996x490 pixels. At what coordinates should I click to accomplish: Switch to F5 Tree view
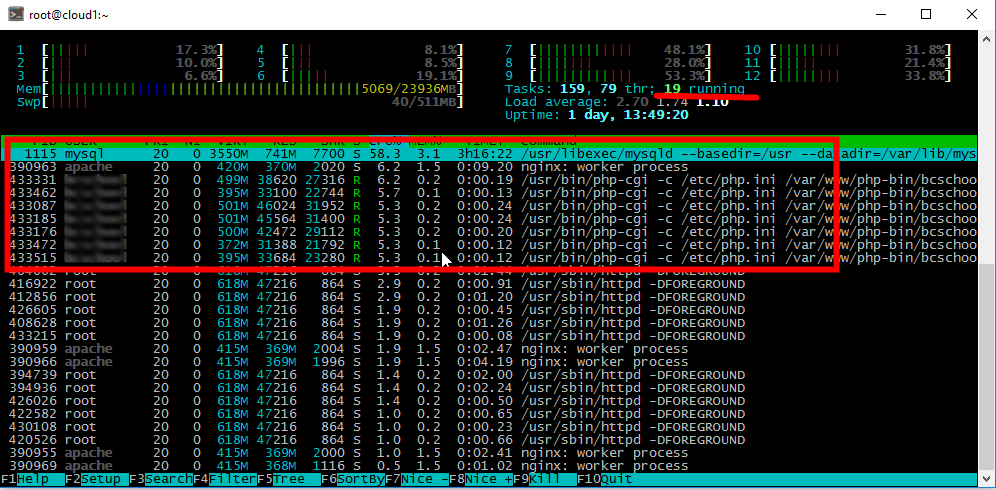pyautogui.click(x=289, y=479)
